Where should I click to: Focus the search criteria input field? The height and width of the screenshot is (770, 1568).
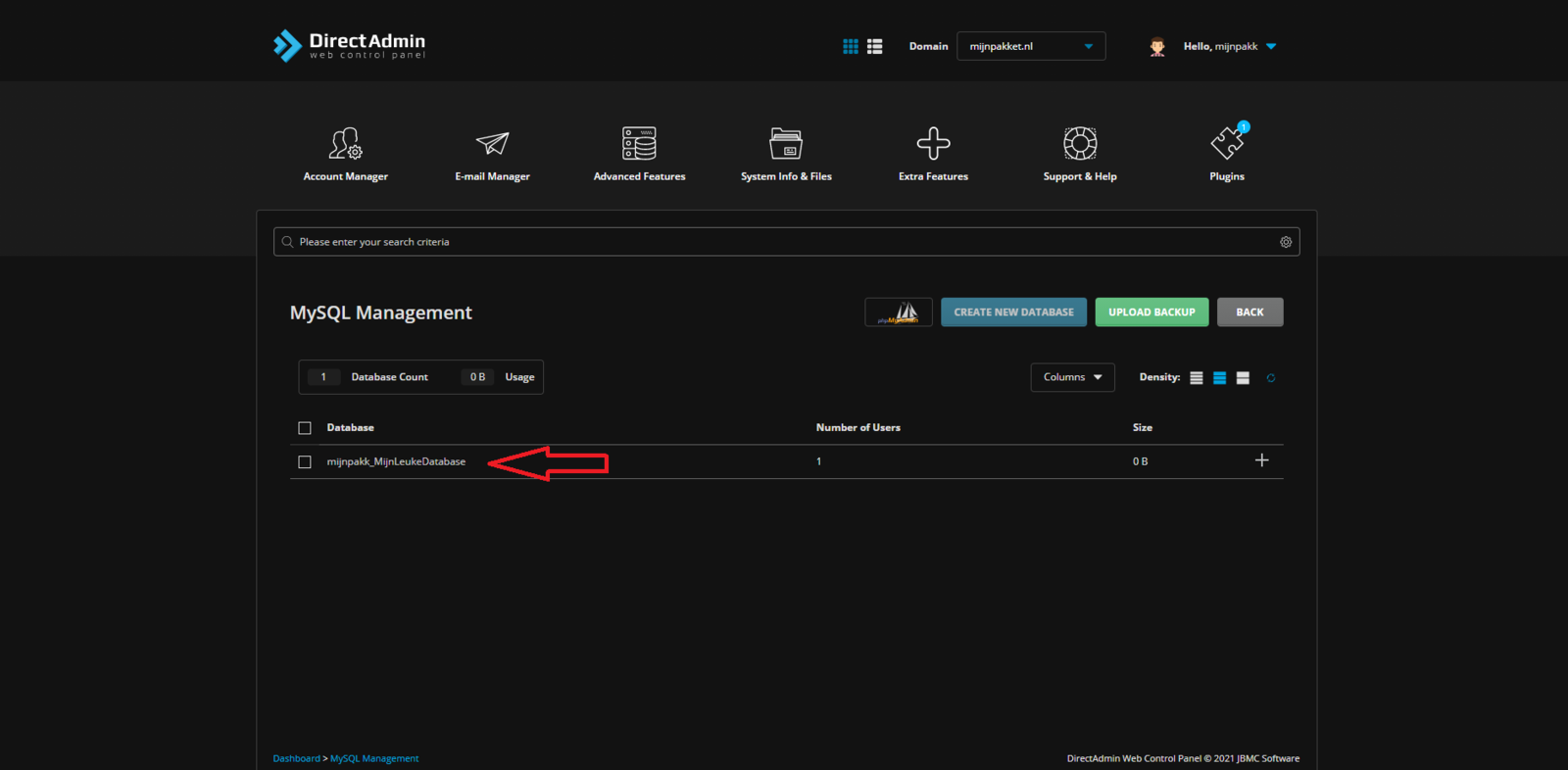click(x=786, y=242)
